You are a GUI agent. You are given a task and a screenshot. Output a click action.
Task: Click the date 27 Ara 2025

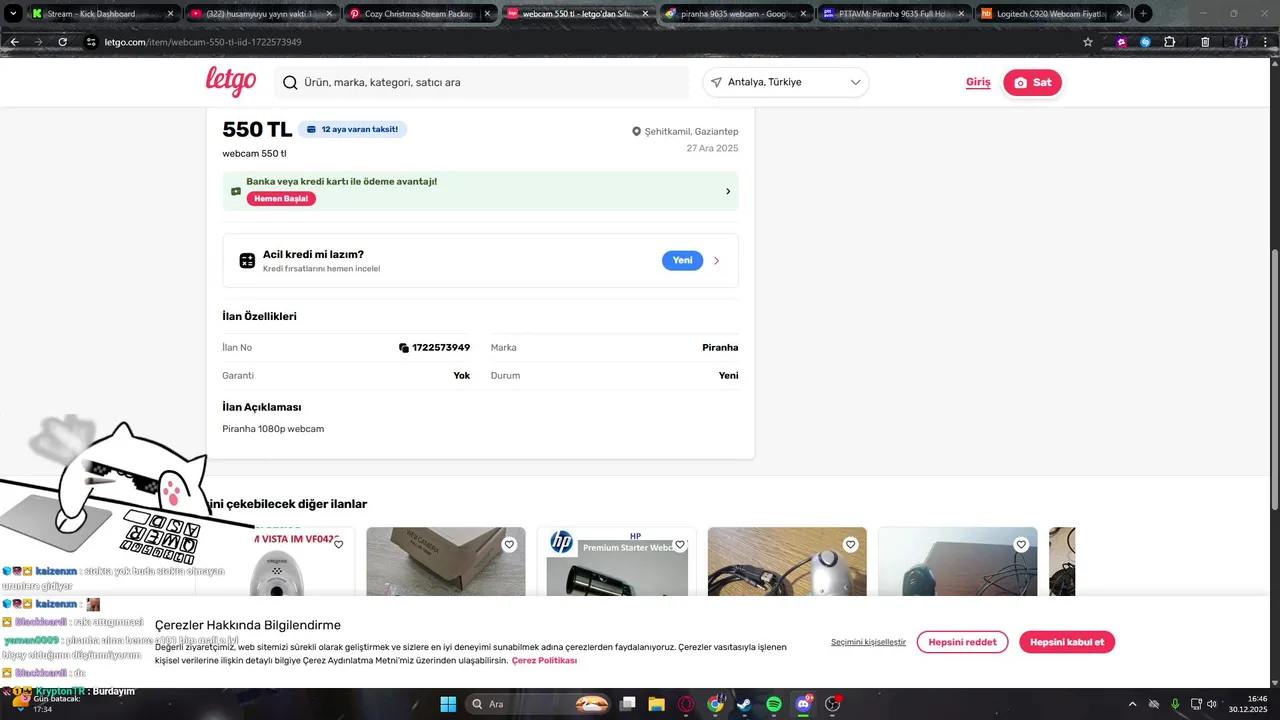click(x=712, y=148)
